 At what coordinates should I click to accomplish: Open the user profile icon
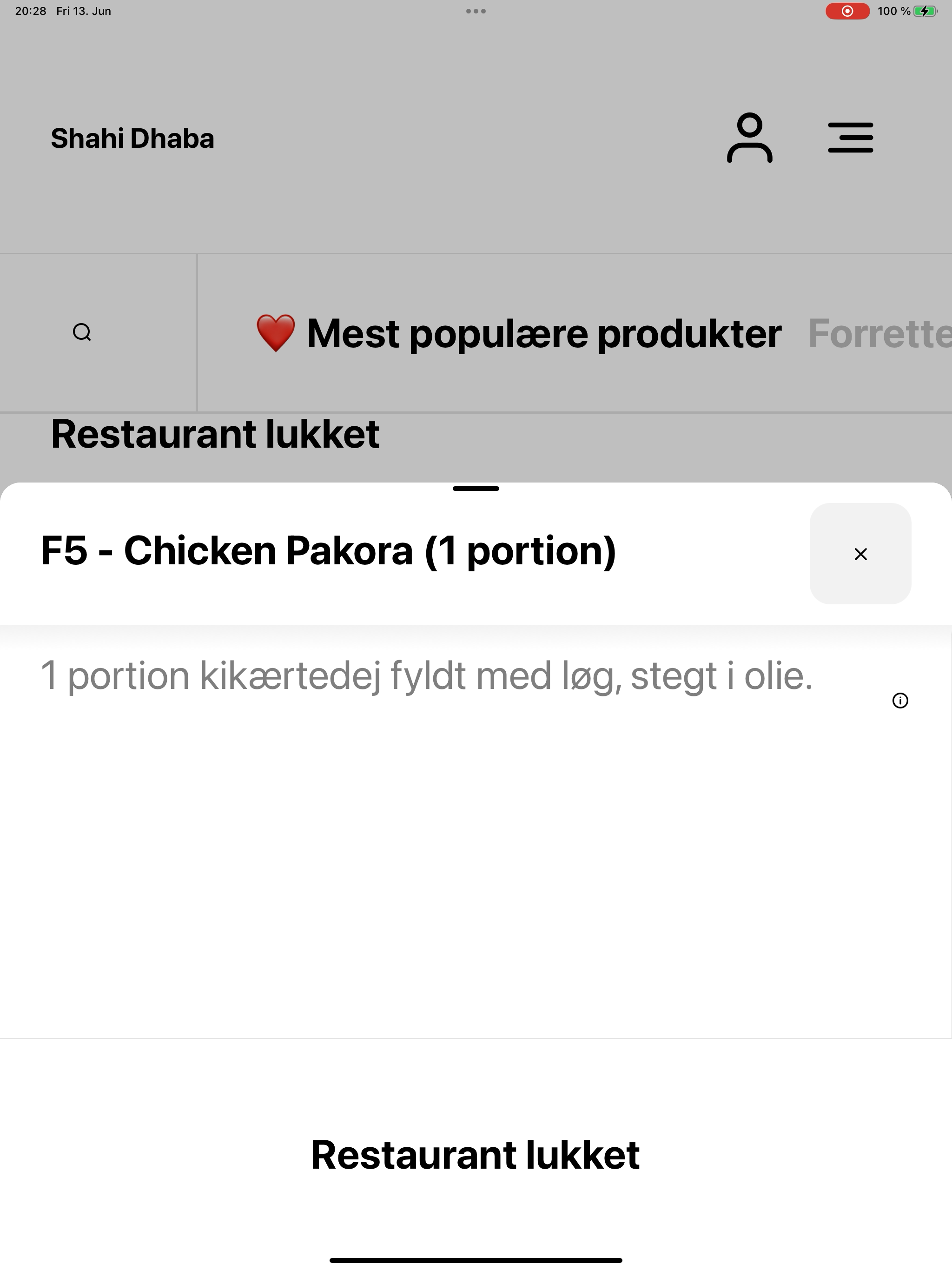tap(749, 138)
